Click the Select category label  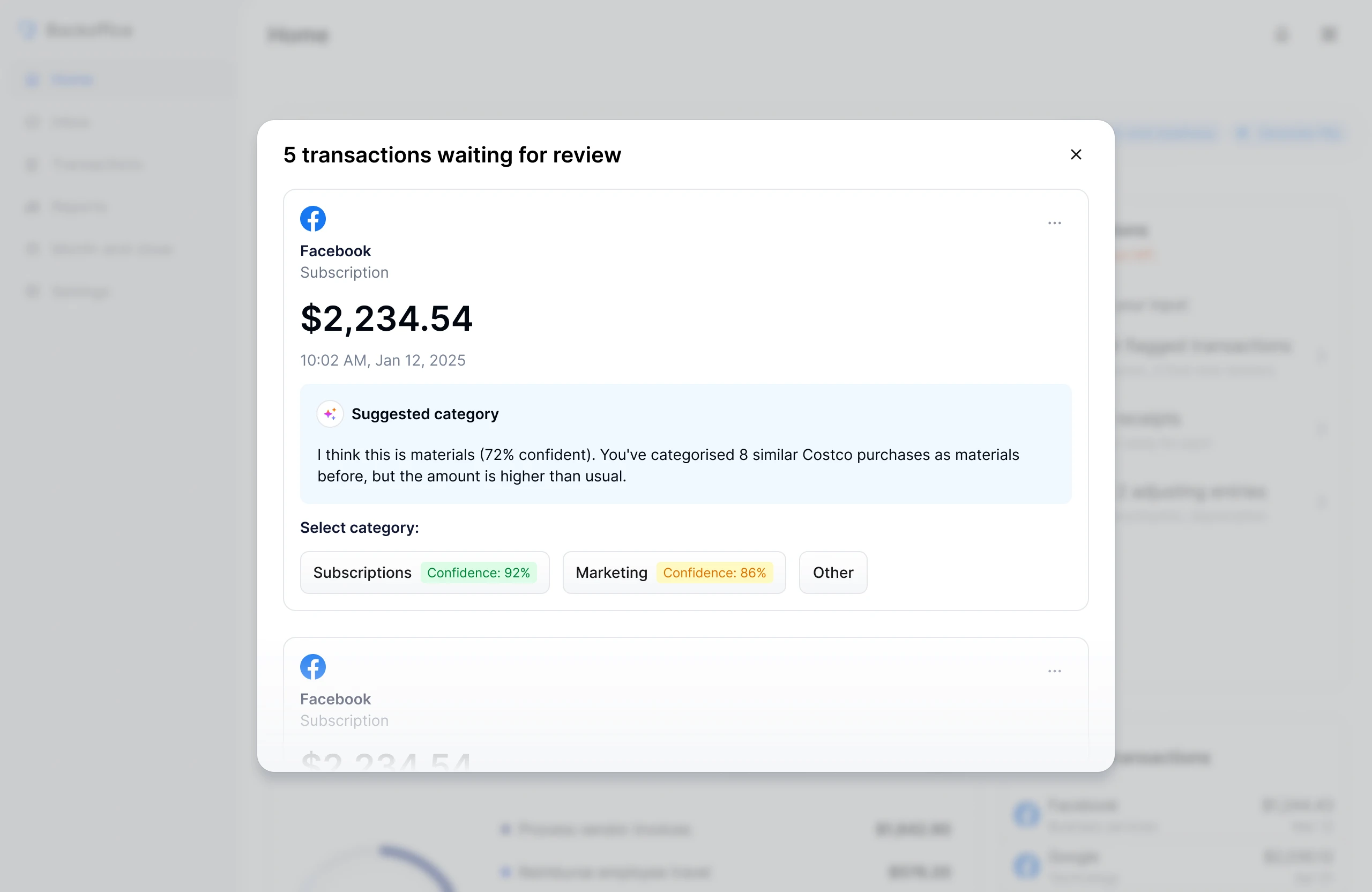coord(359,527)
